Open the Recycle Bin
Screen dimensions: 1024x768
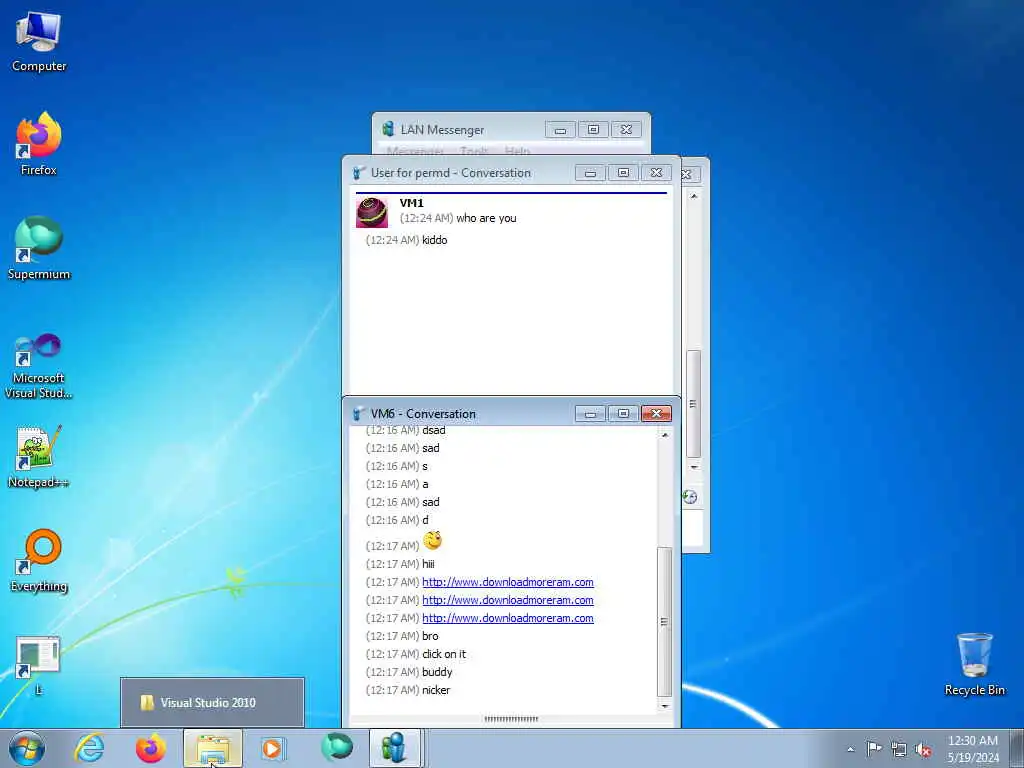974,664
